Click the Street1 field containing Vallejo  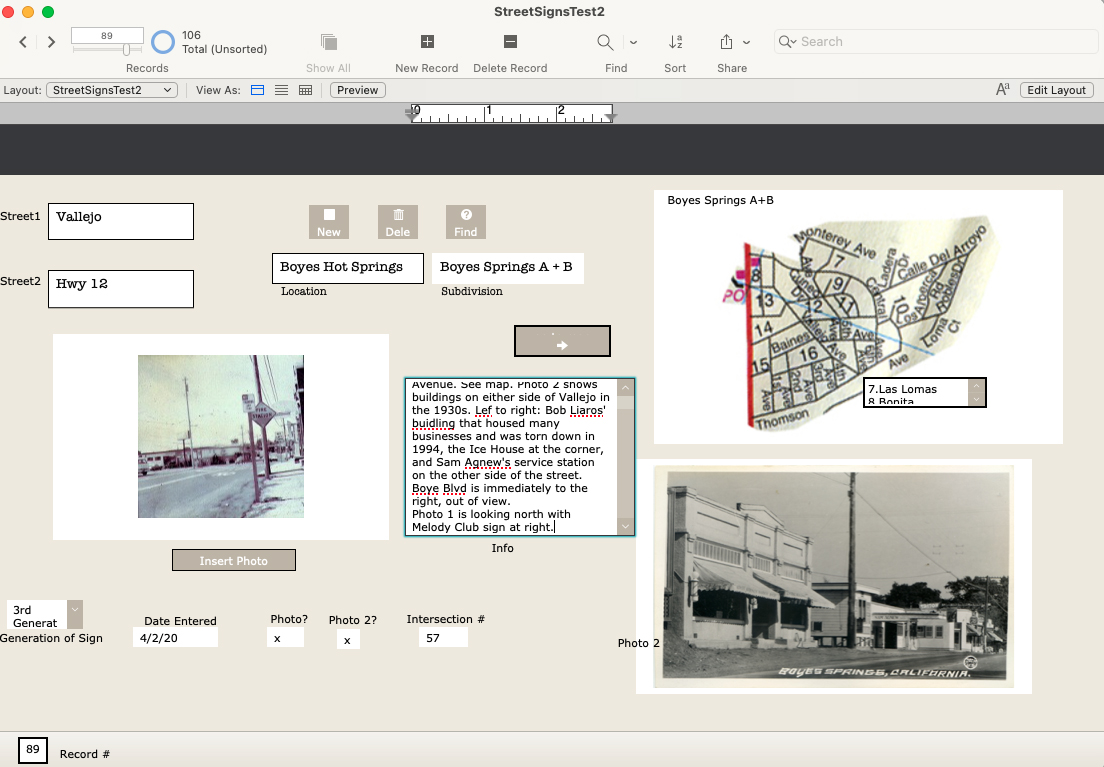point(120,221)
